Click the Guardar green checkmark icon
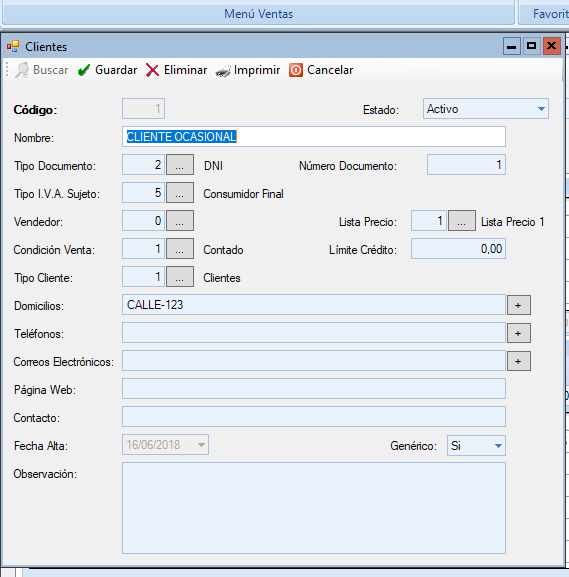 pos(84,70)
